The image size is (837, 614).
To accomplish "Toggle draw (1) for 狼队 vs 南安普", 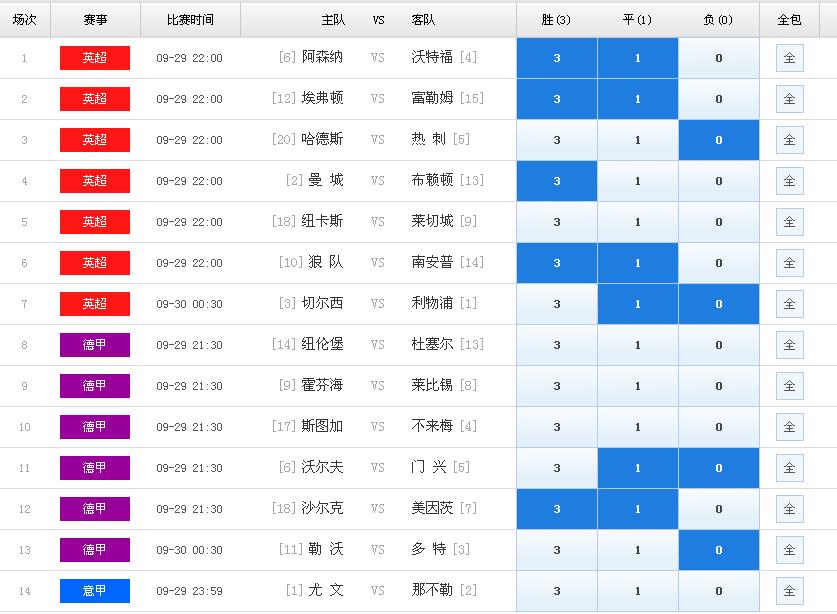I will (638, 263).
